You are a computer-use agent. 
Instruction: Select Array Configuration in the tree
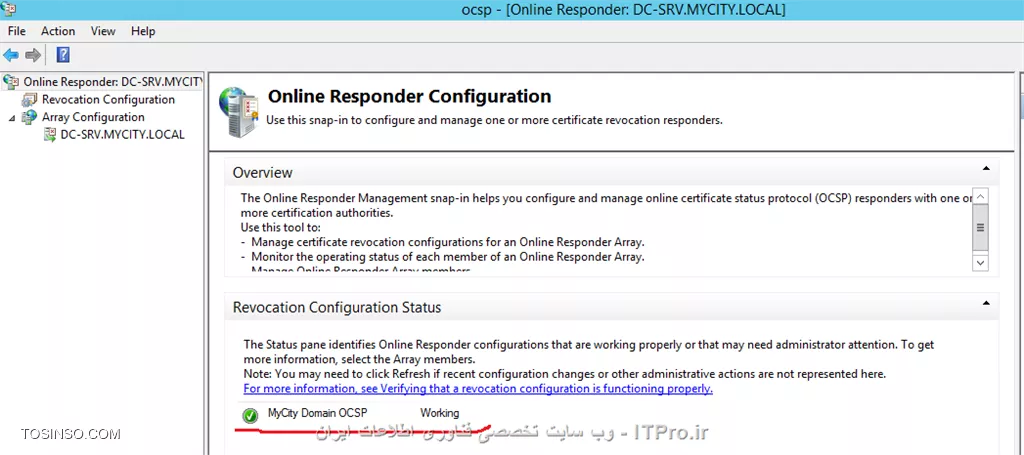tap(93, 117)
